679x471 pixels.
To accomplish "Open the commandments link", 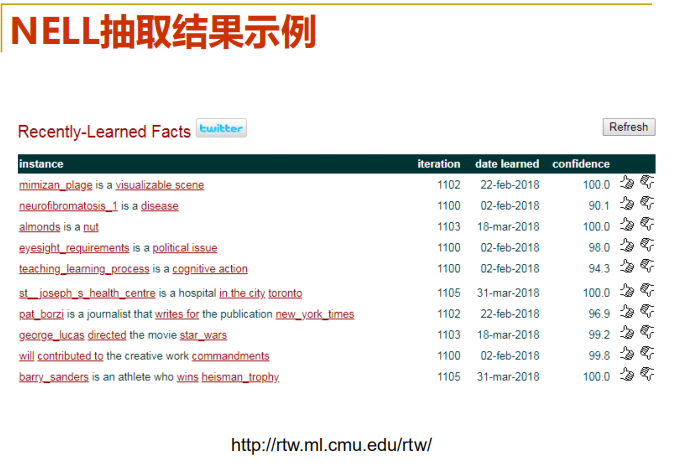I will (x=231, y=356).
